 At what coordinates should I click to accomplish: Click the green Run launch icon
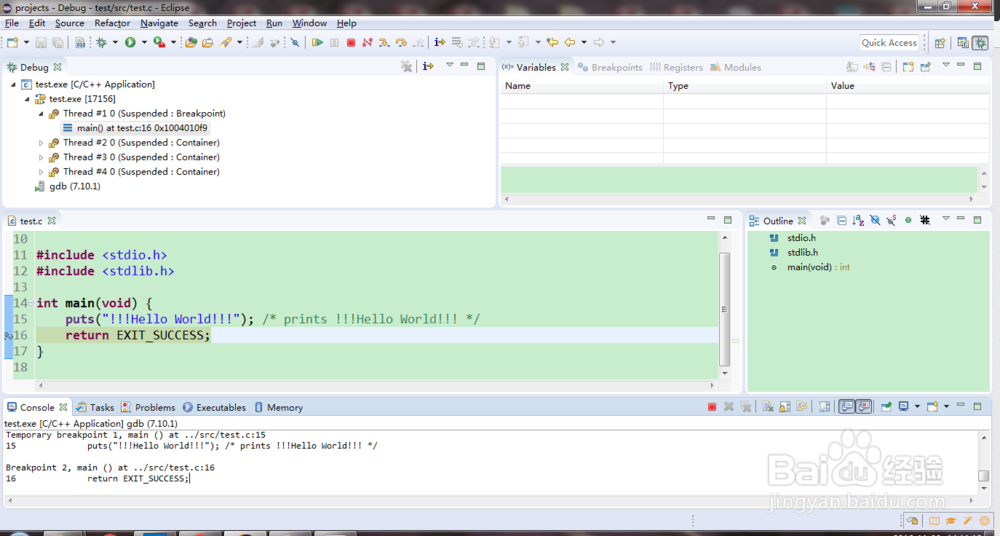tap(130, 43)
